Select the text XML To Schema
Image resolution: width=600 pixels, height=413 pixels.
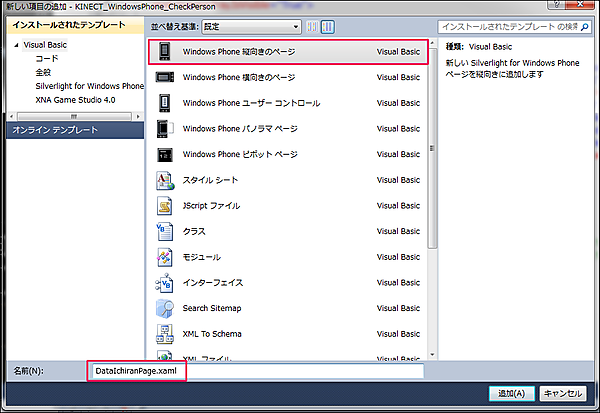[x=212, y=334]
